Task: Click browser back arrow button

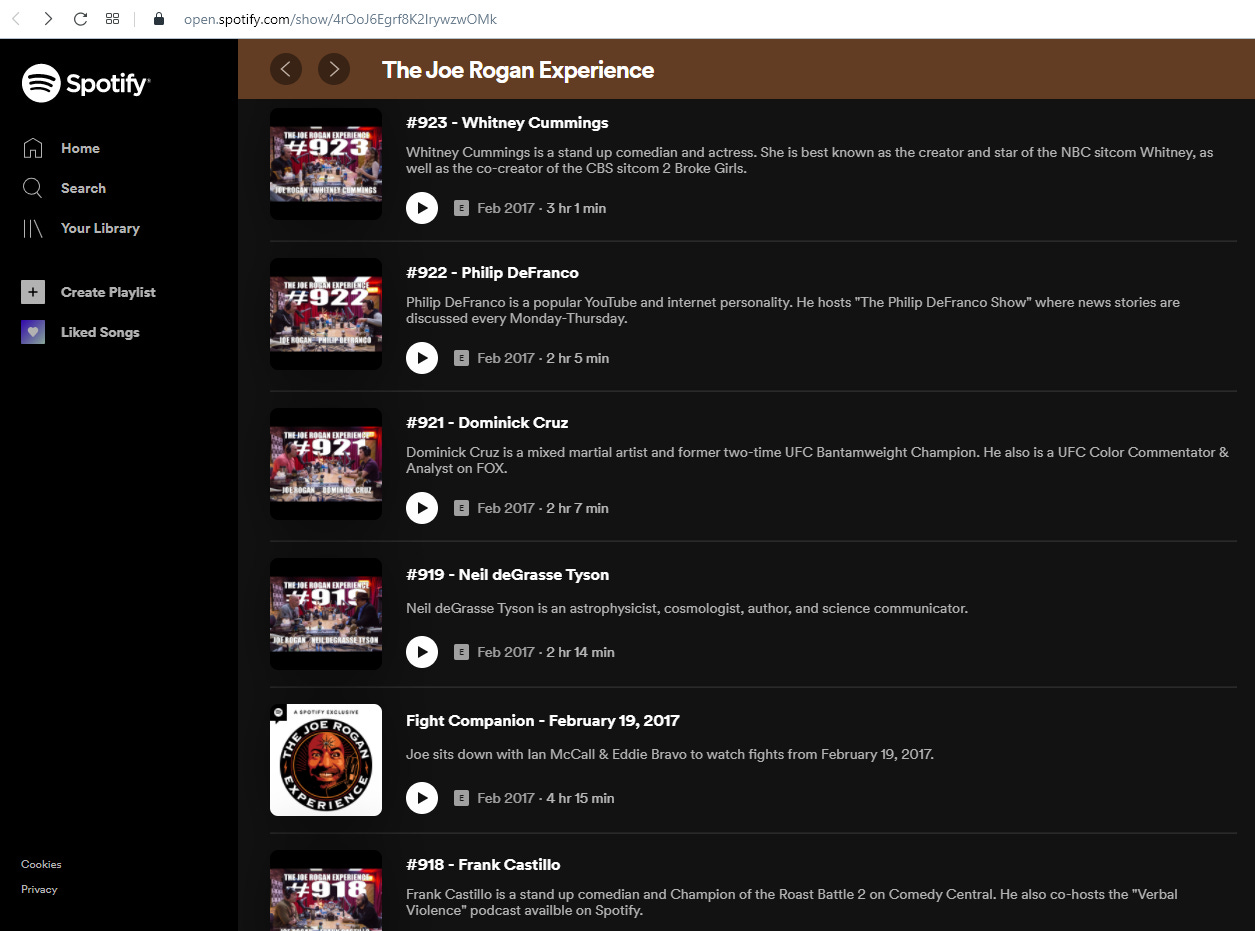Action: coord(16,19)
